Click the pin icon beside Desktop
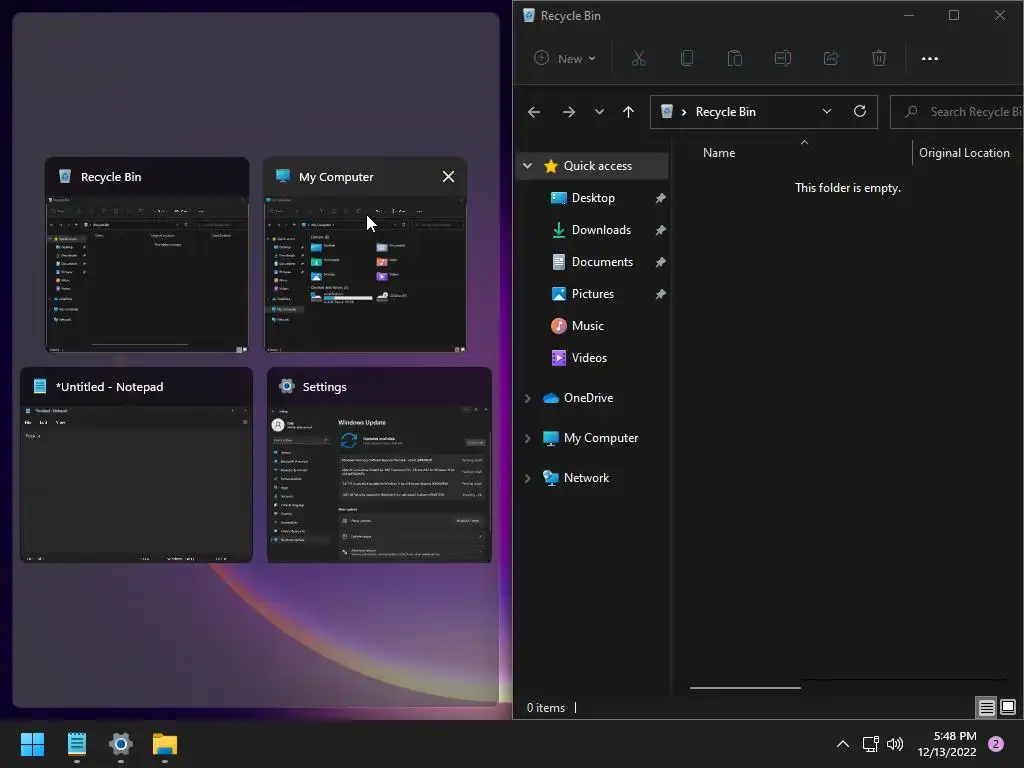 point(660,198)
